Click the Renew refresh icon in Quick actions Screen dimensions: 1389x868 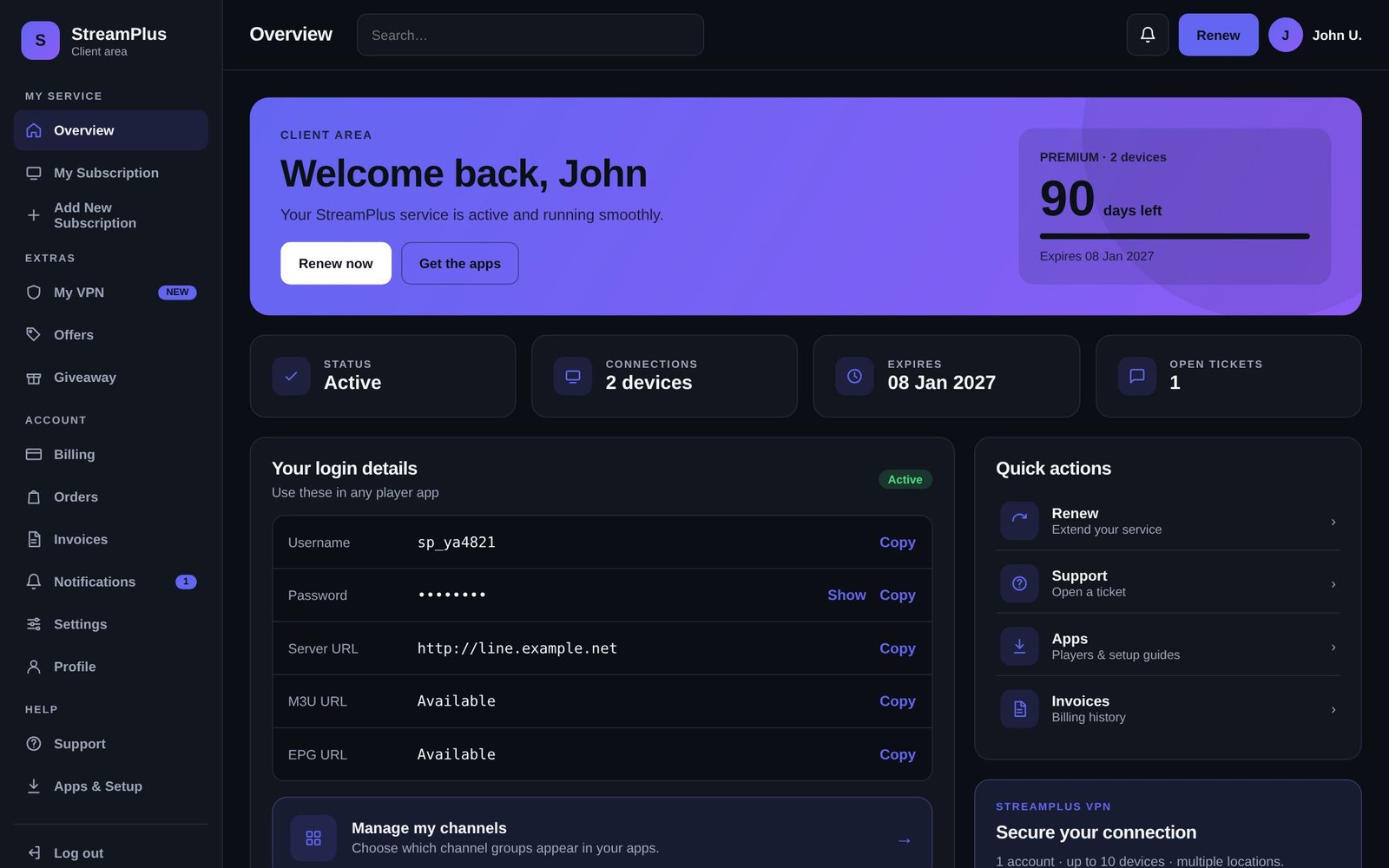1019,521
